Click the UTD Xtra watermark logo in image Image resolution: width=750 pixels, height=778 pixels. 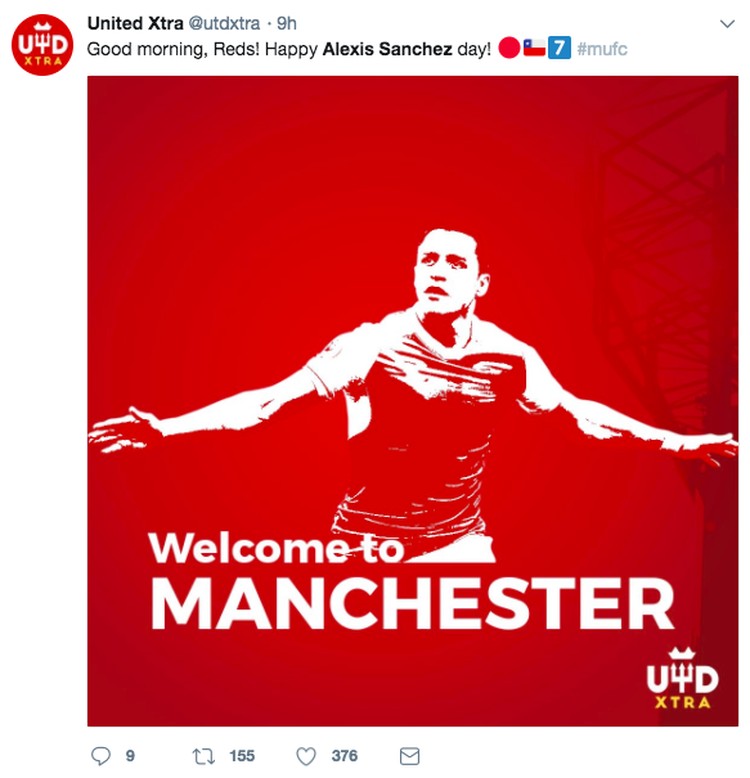coord(683,678)
